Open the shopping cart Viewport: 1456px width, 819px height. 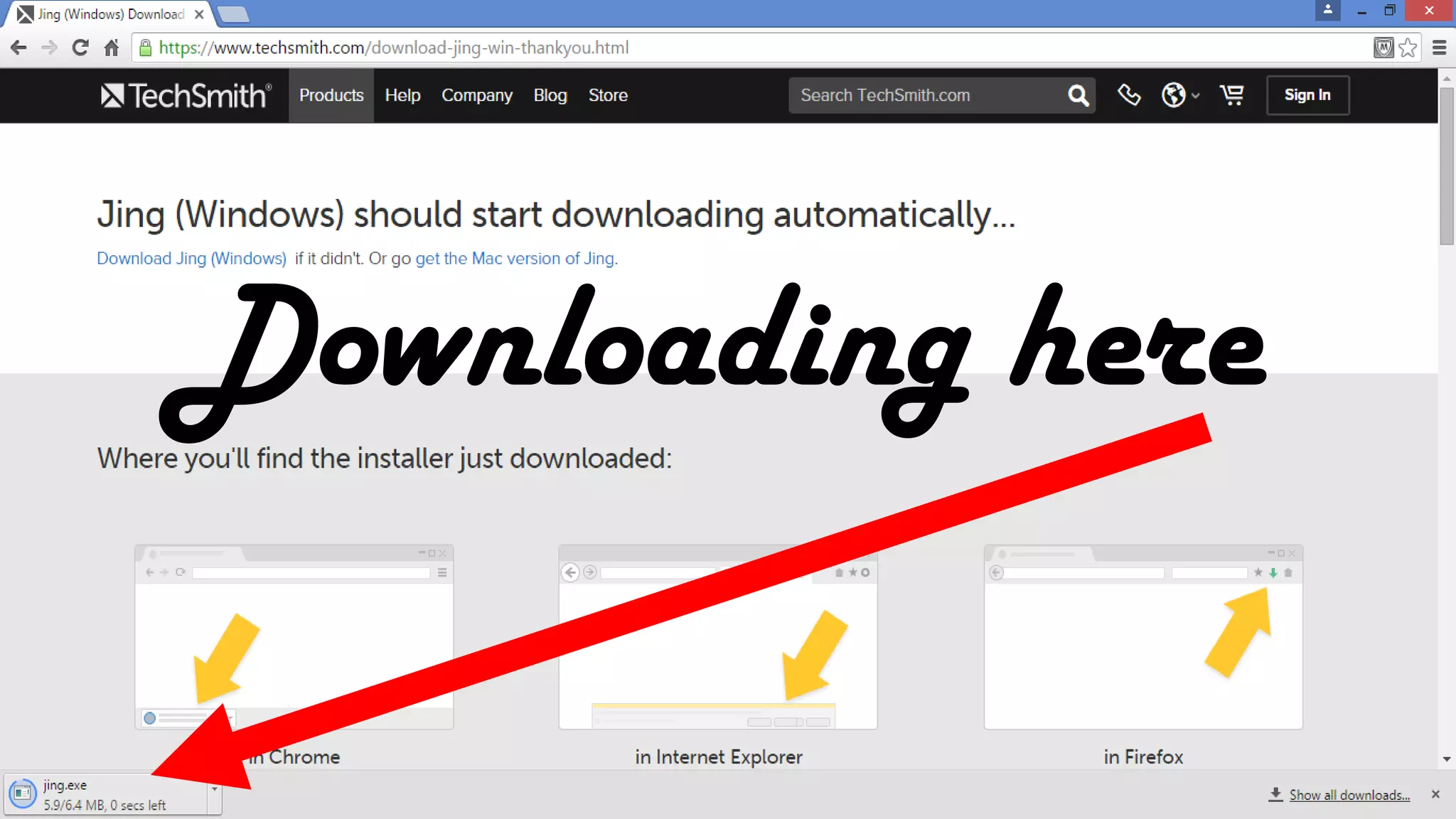coord(1232,95)
